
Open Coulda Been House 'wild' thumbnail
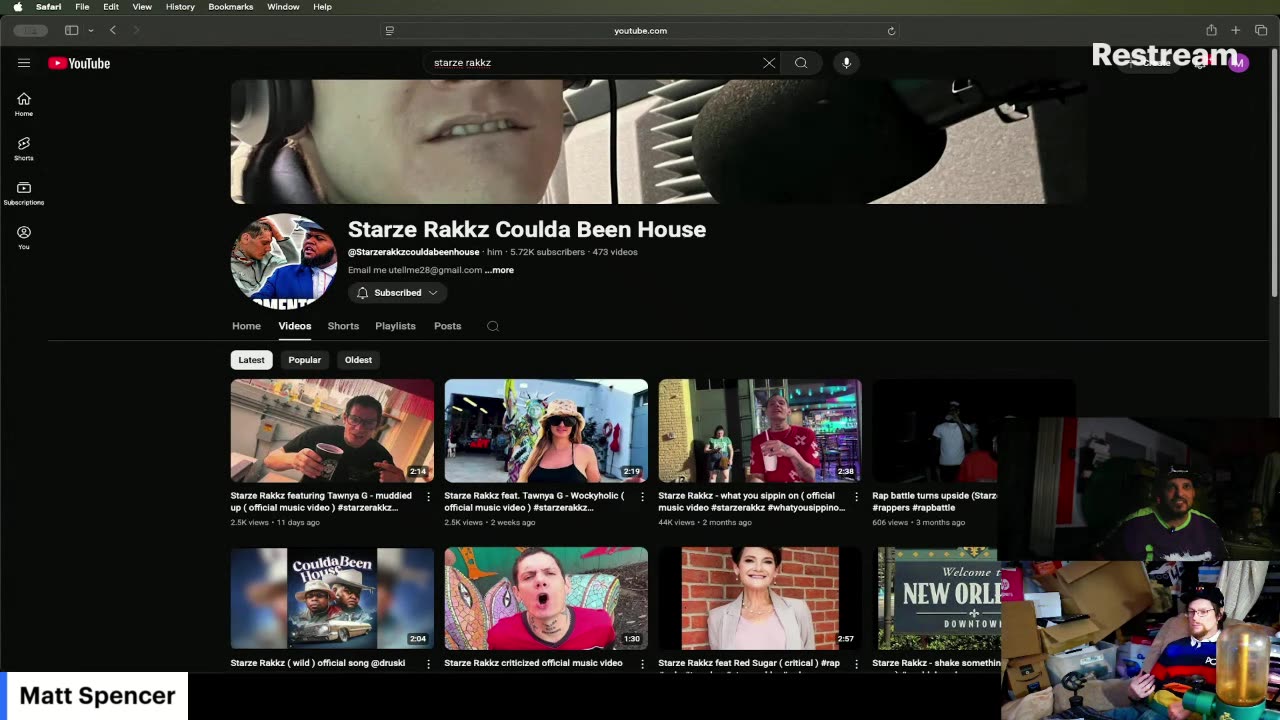(x=332, y=598)
